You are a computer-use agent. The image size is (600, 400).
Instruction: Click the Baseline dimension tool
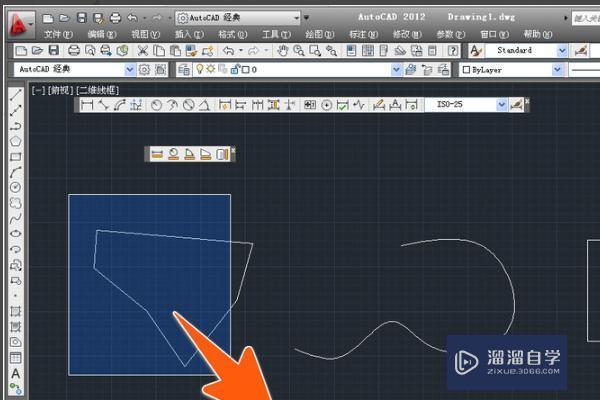240,104
